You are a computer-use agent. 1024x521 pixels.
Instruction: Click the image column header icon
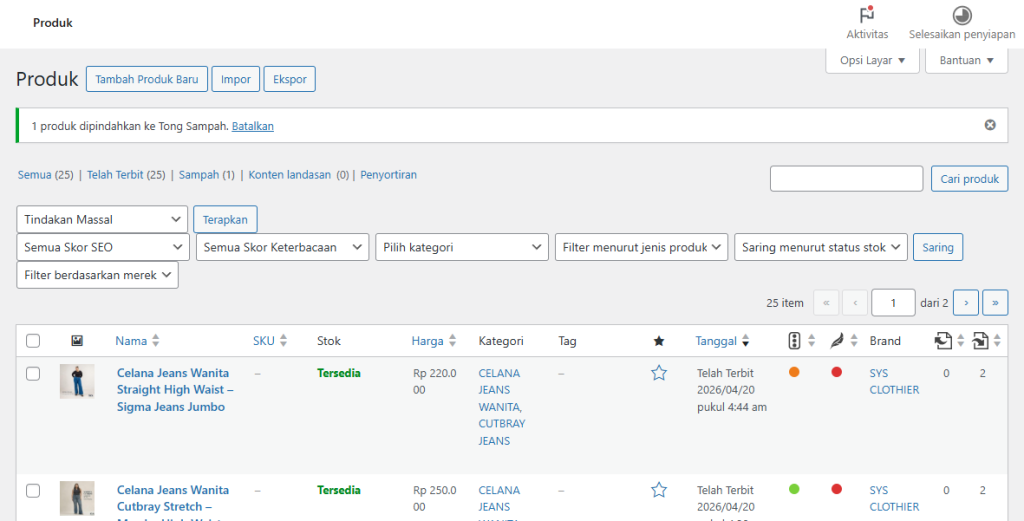[x=76, y=341]
